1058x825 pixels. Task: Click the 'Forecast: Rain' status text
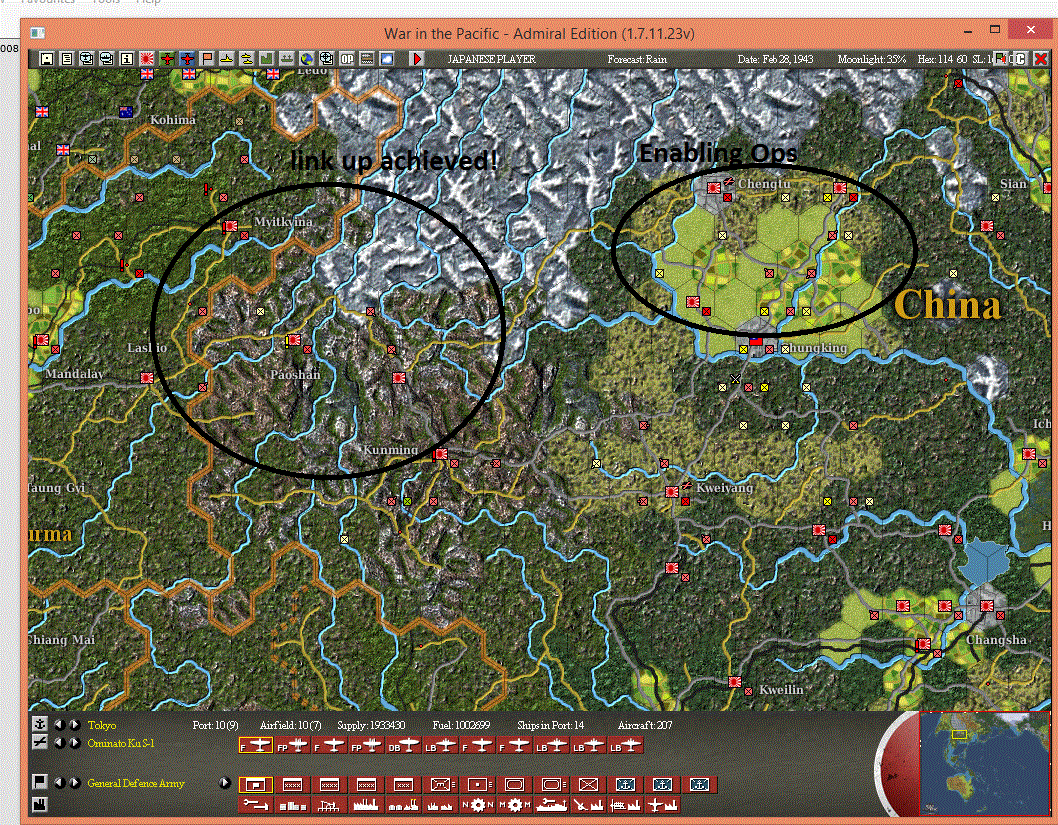click(x=637, y=59)
